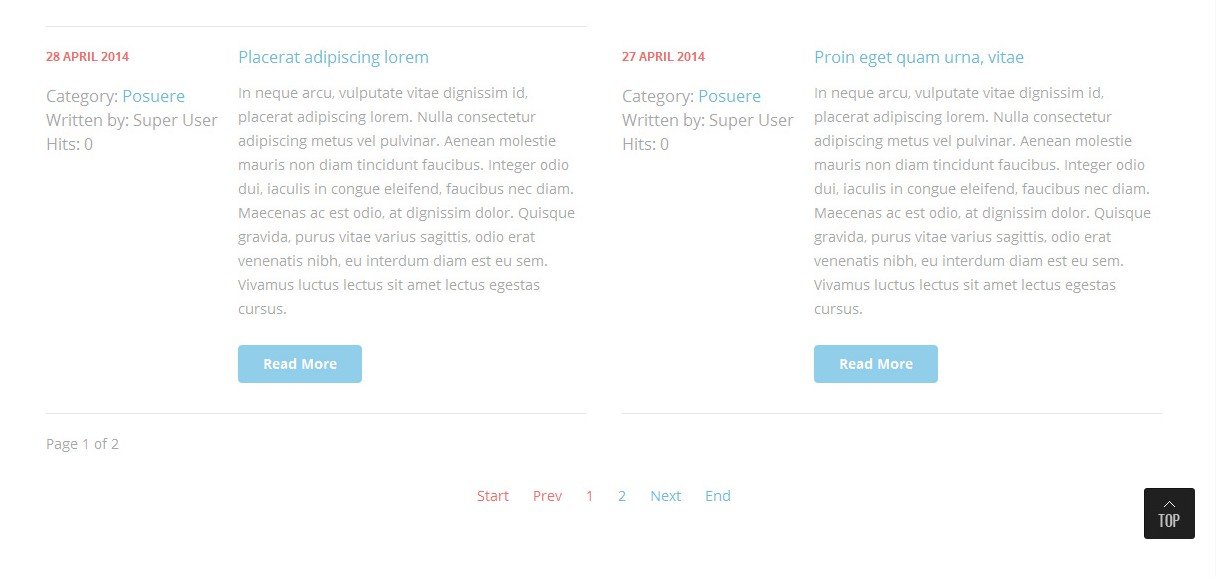Viewport: 1216px width, 577px height.
Task: Open the Proin eget quam urna, vitae article
Action: pyautogui.click(x=918, y=57)
